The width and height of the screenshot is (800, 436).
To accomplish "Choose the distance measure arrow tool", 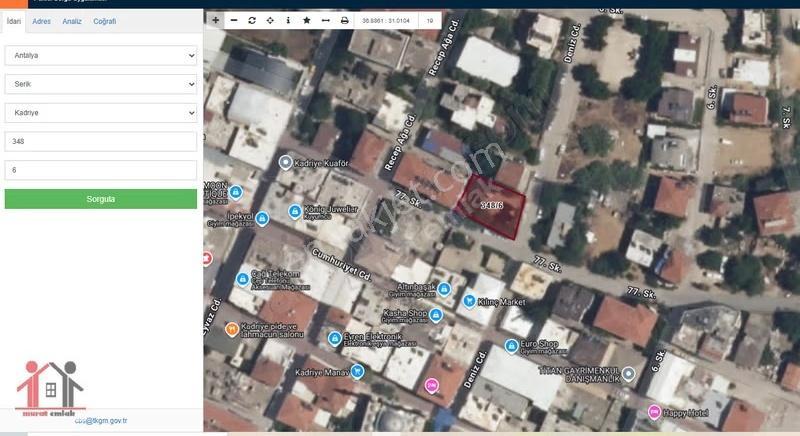I will (x=326, y=20).
